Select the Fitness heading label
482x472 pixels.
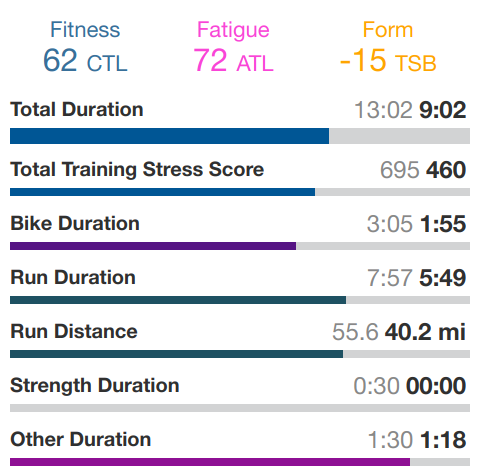pos(85,30)
